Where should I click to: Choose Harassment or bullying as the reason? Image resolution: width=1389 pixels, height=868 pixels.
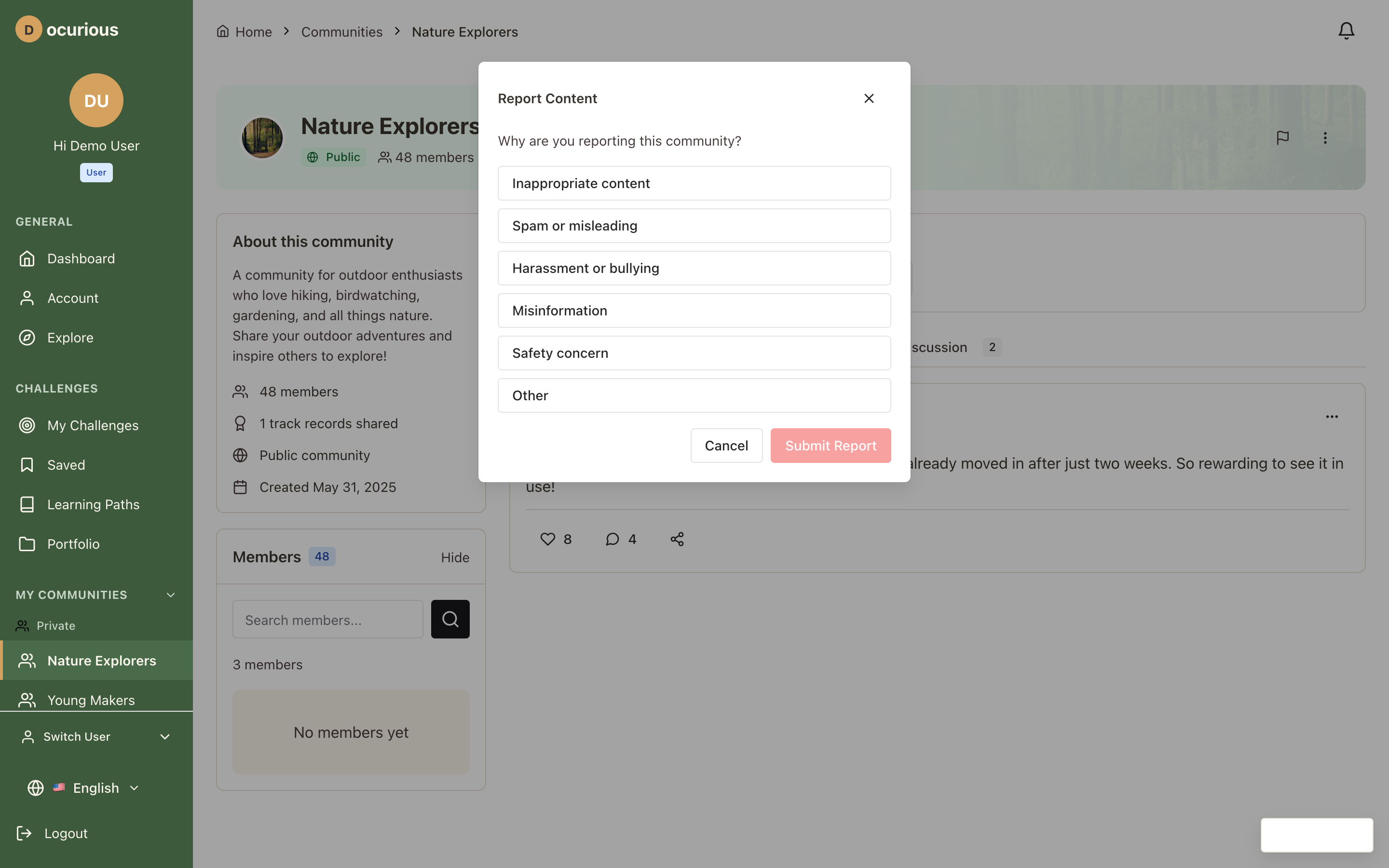(694, 268)
